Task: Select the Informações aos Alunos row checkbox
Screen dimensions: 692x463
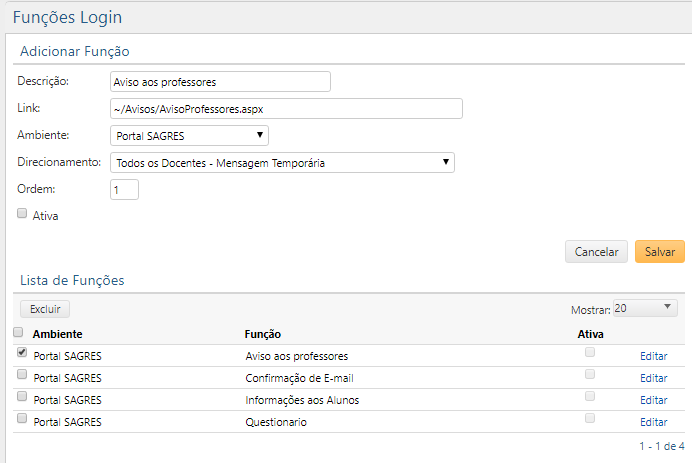Action: [x=22, y=397]
